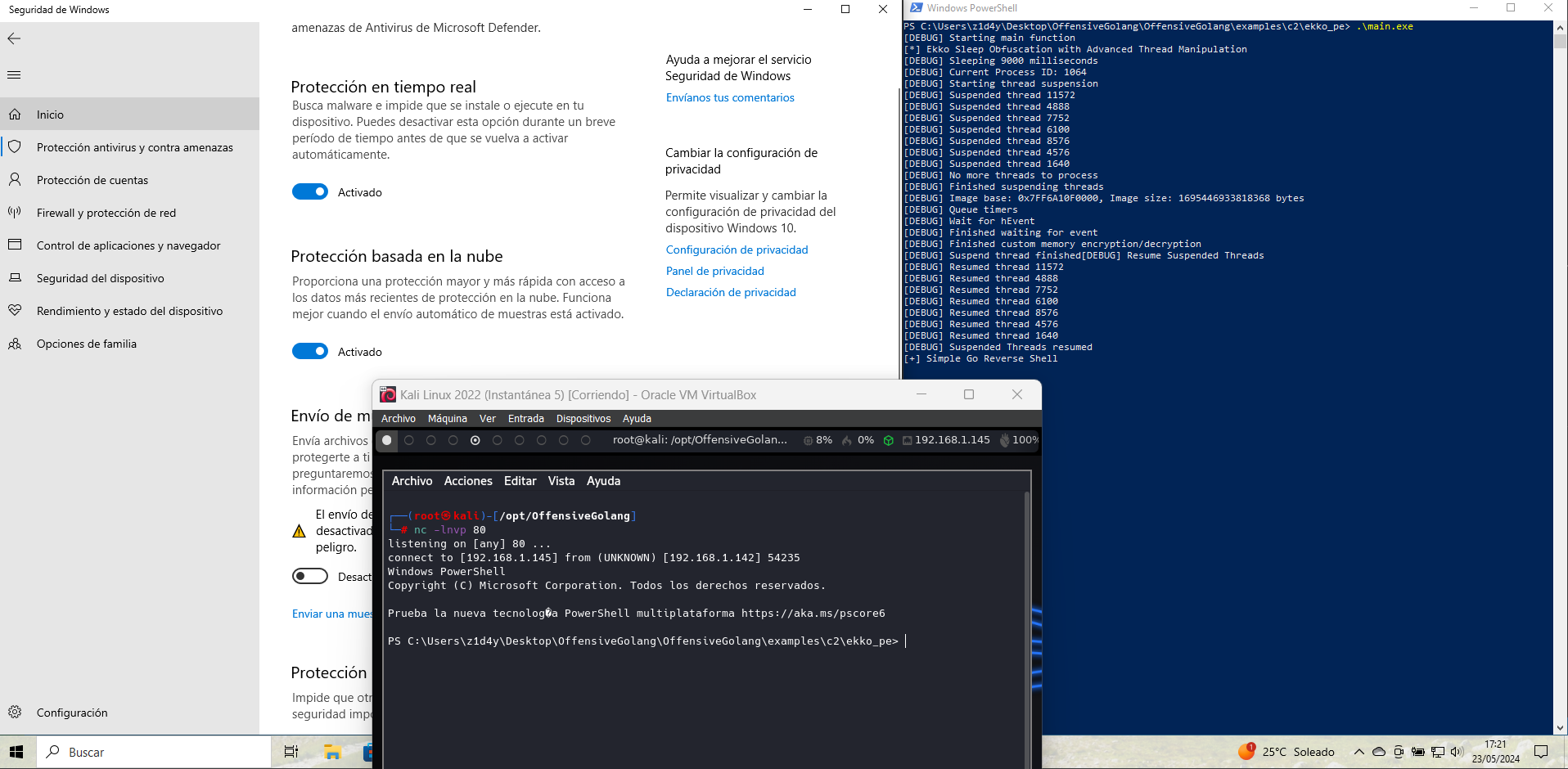Click the '.\main.exe' command in PowerShell
This screenshot has height=769, width=1568.
coord(1385,26)
